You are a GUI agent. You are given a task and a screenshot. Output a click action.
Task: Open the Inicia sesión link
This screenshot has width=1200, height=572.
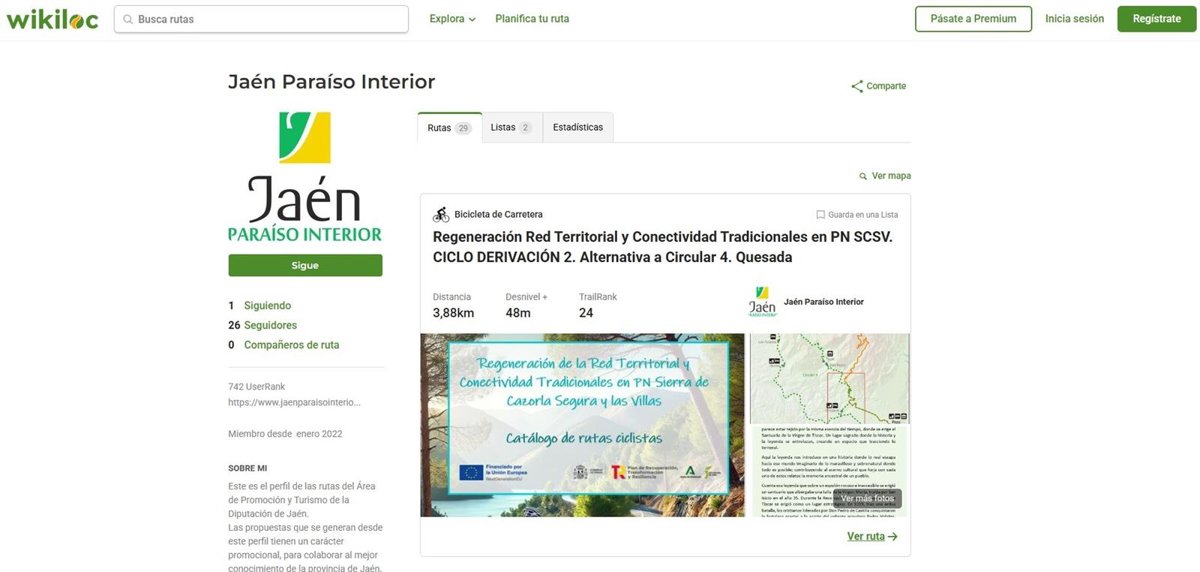pyautogui.click(x=1074, y=19)
